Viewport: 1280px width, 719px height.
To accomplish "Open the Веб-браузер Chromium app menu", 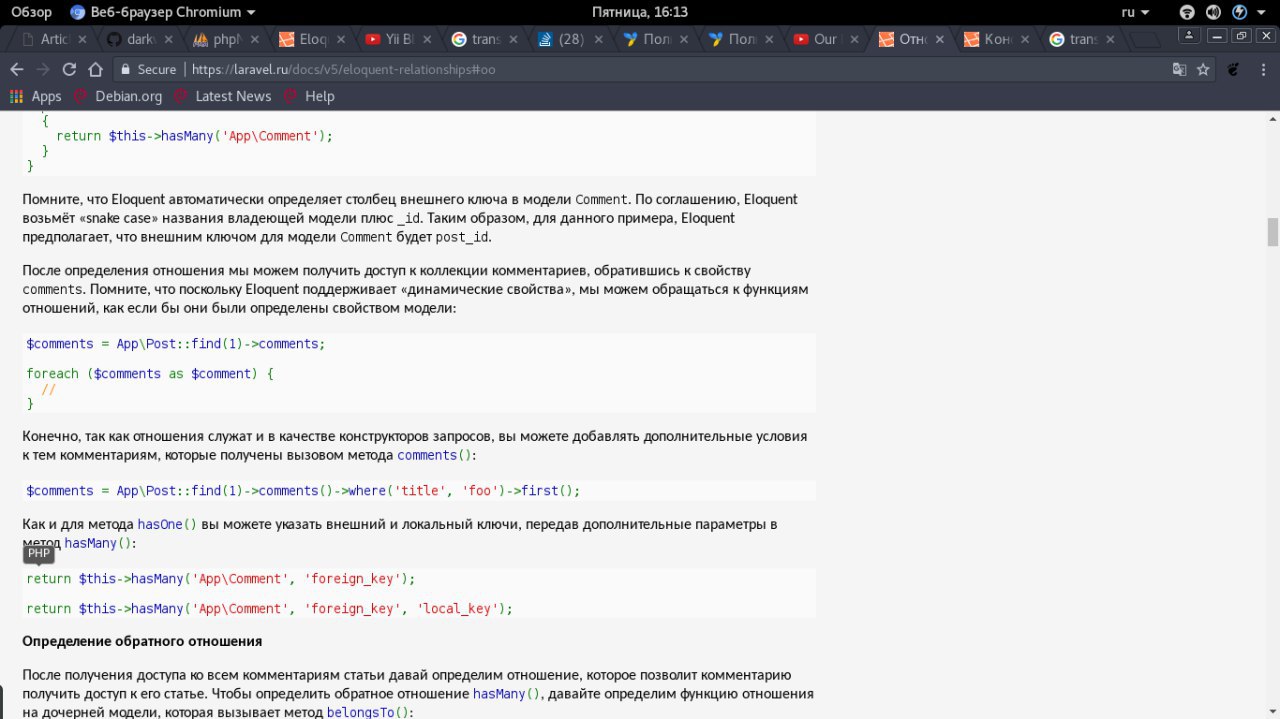I will [162, 12].
